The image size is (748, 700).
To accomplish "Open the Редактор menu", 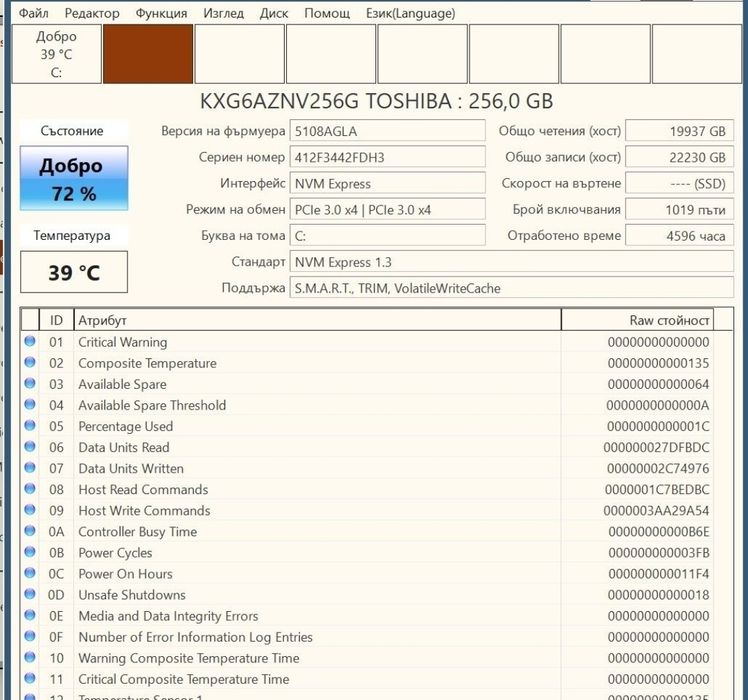I will point(92,13).
